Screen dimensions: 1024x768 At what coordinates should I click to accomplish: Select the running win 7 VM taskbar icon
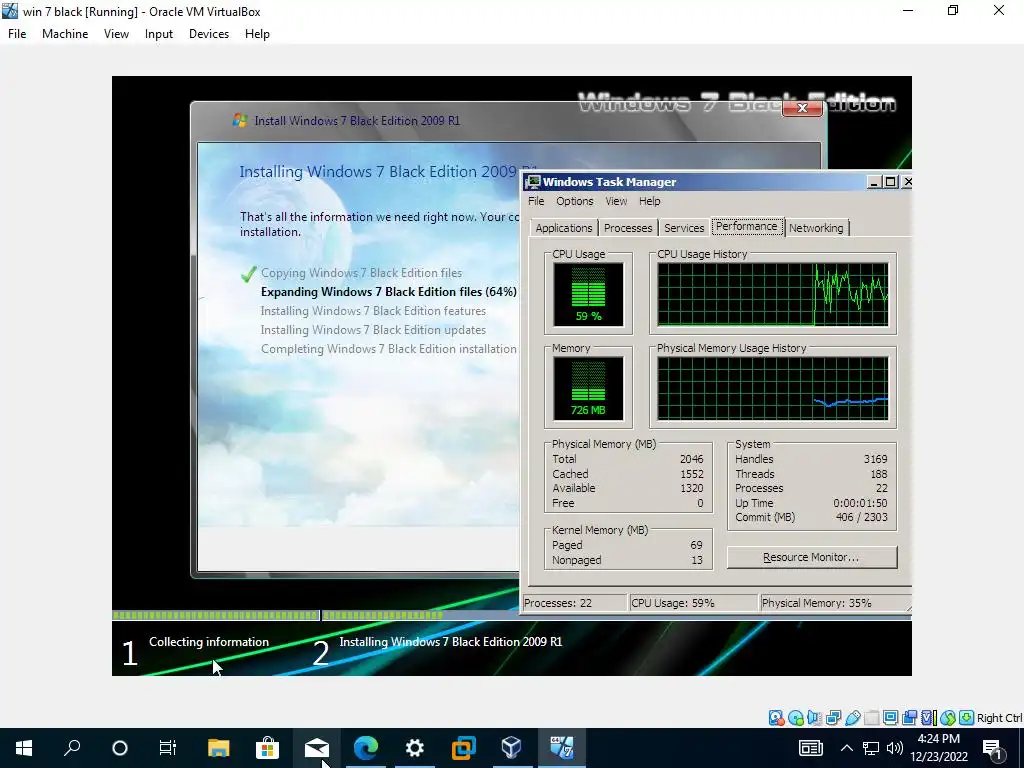pyautogui.click(x=562, y=748)
